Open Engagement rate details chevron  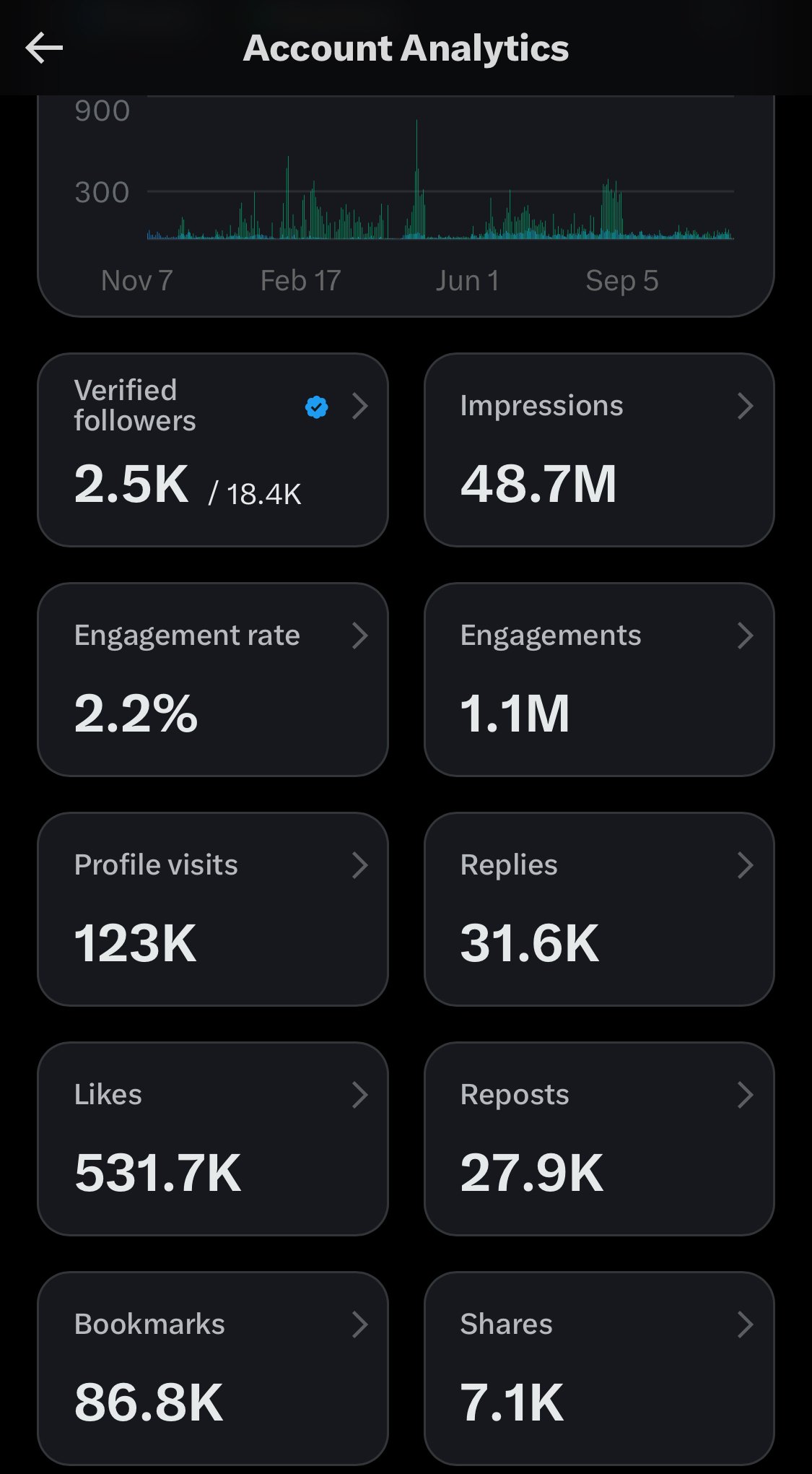click(360, 636)
